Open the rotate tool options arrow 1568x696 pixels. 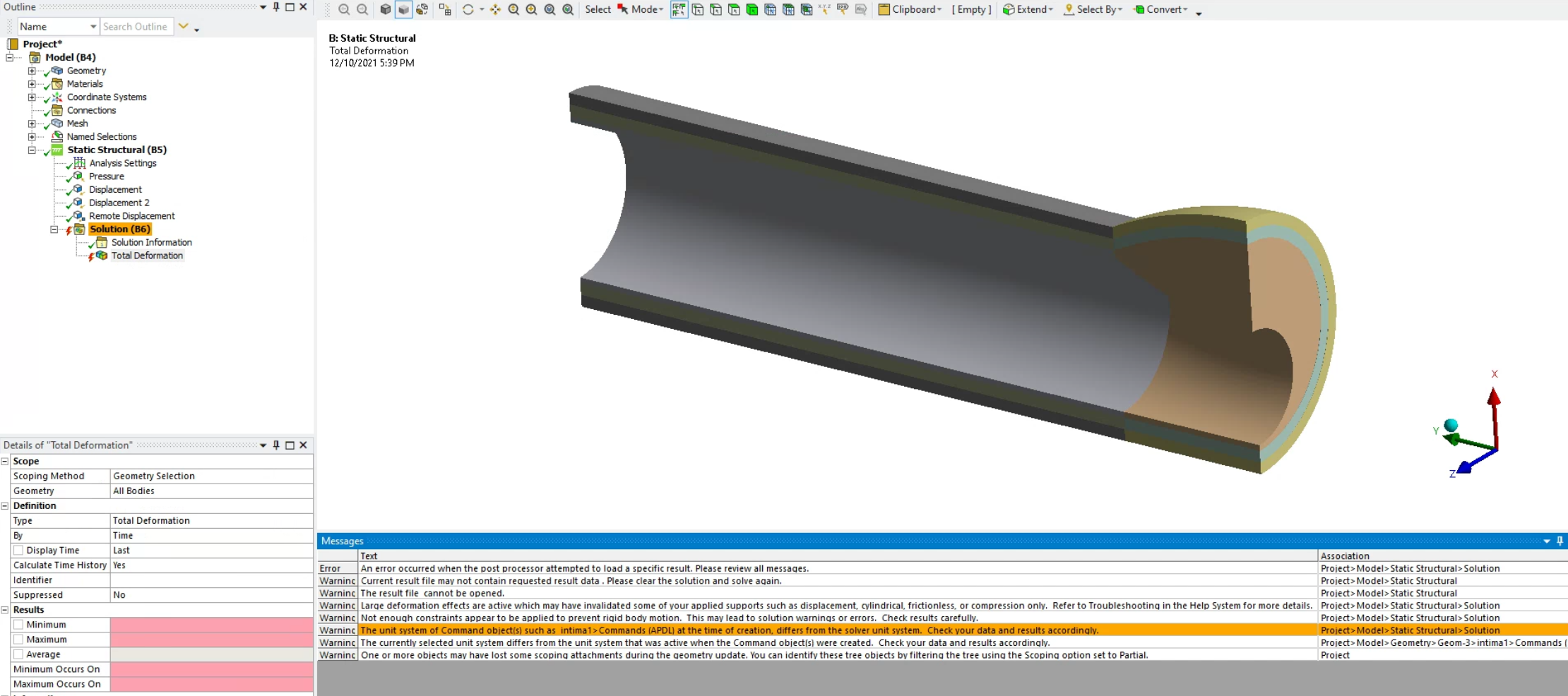point(482,9)
